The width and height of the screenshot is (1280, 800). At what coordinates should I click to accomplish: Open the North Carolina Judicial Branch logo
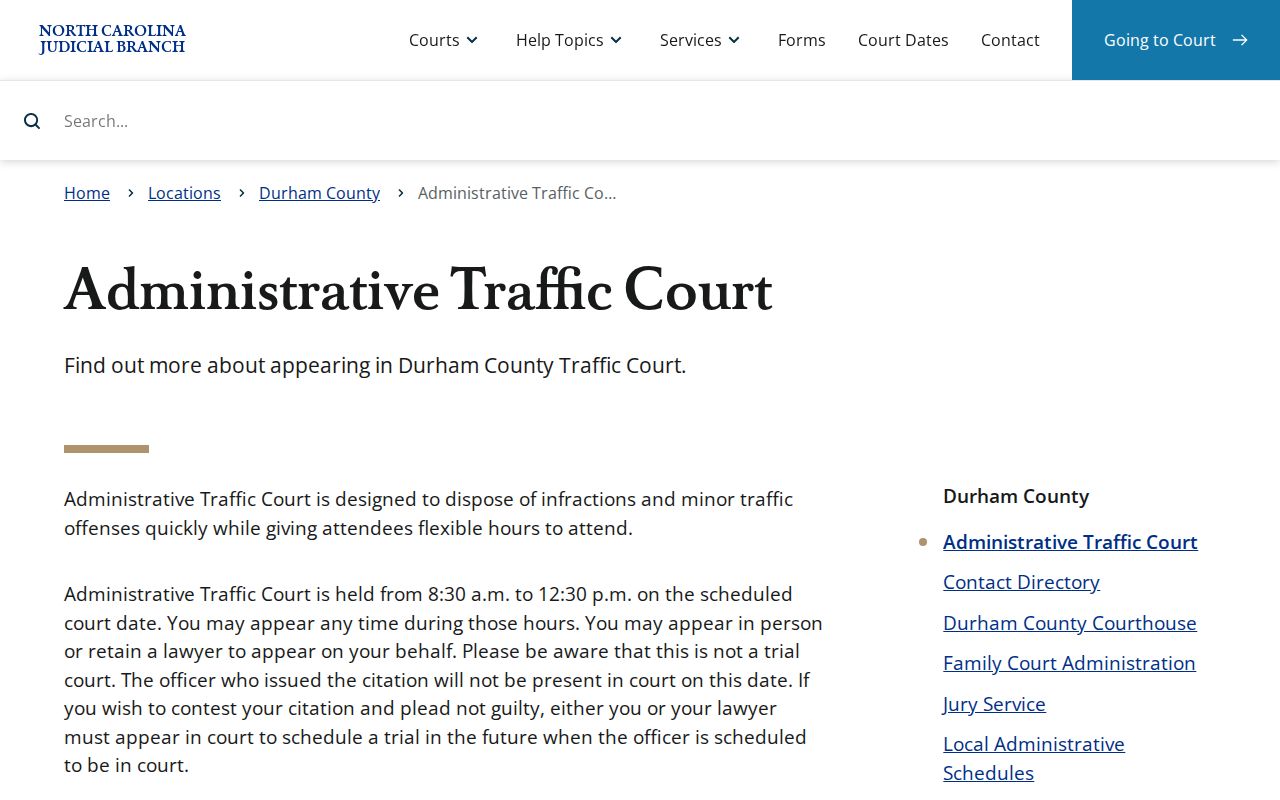pyautogui.click(x=112, y=40)
